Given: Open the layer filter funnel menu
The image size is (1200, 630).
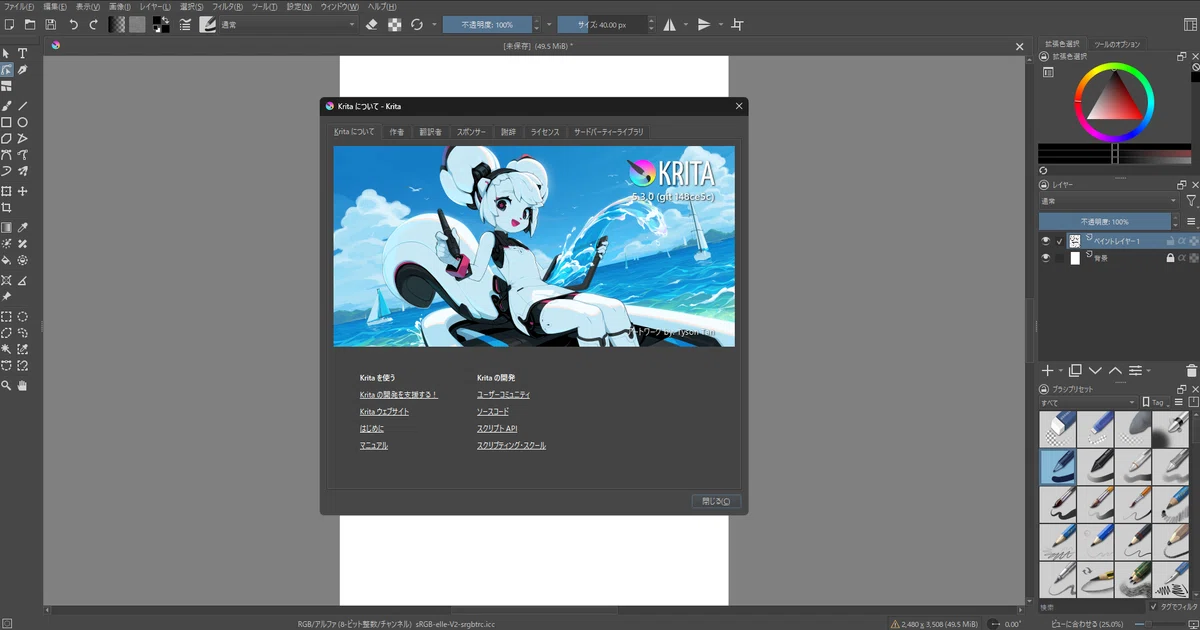Looking at the screenshot, I should 1190,201.
